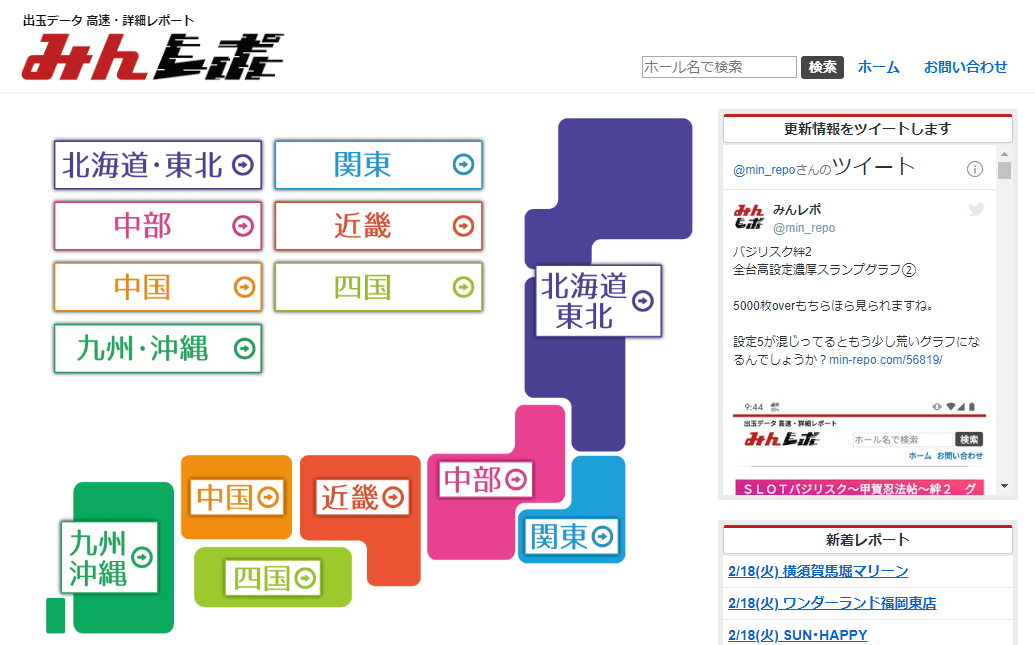Open the お問い合わせ contact link

[965, 67]
